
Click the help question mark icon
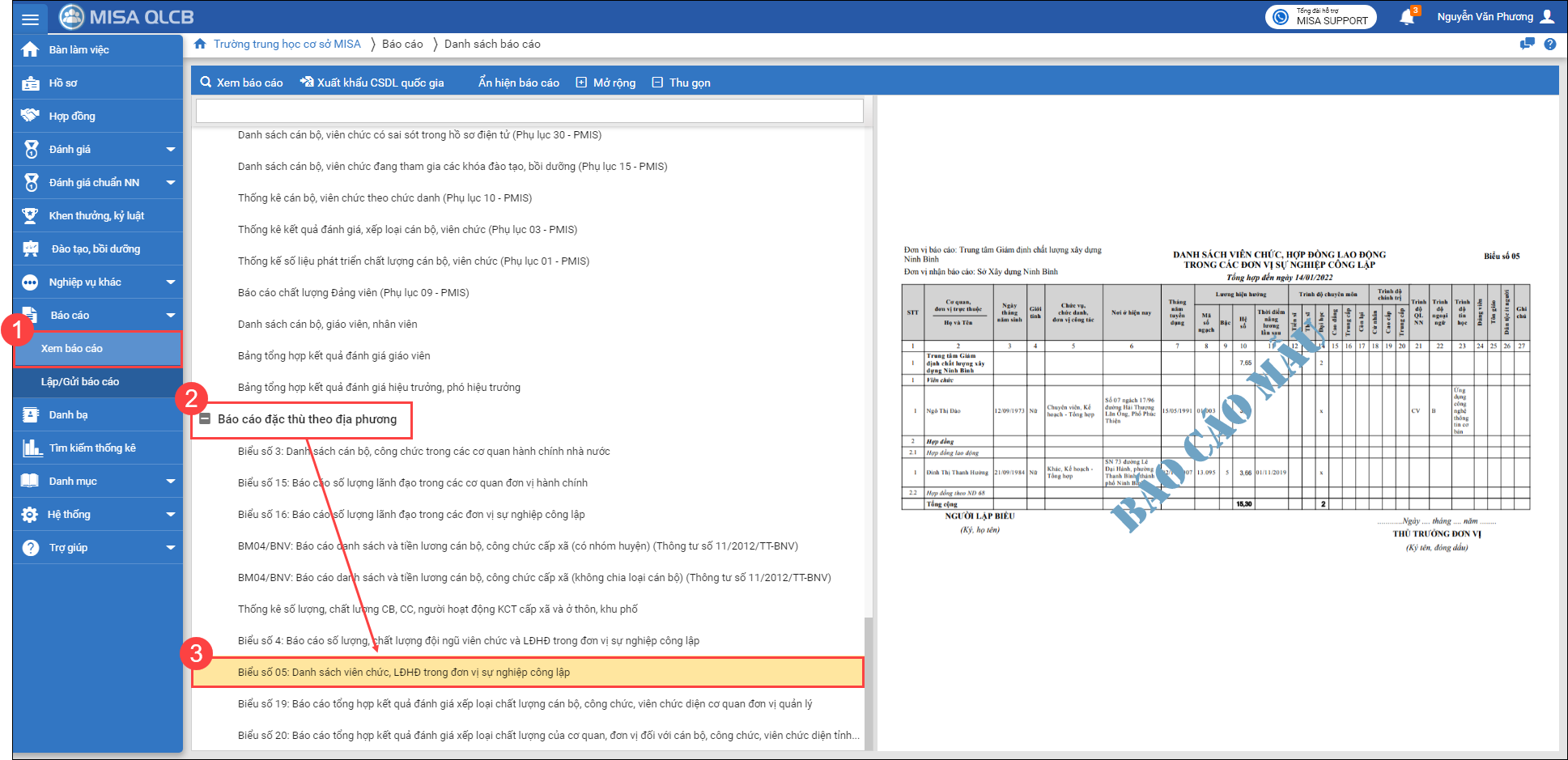click(1549, 45)
